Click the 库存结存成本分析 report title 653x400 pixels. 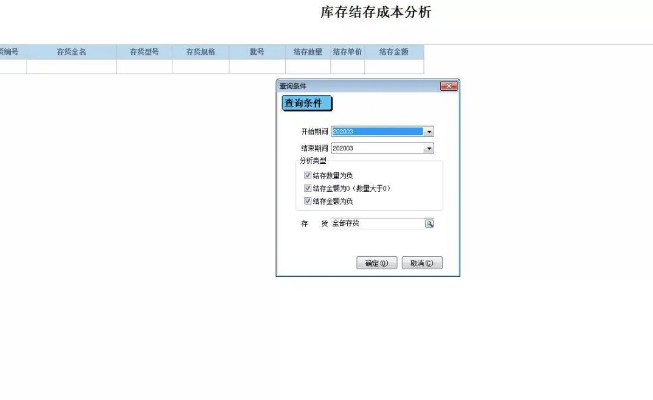pyautogui.click(x=376, y=12)
